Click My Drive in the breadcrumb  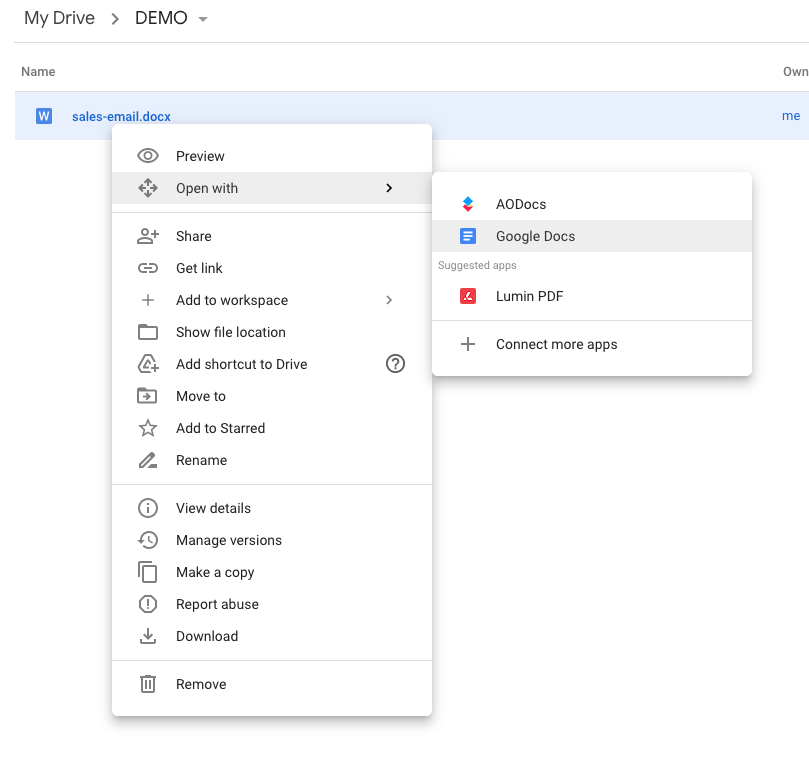(58, 18)
